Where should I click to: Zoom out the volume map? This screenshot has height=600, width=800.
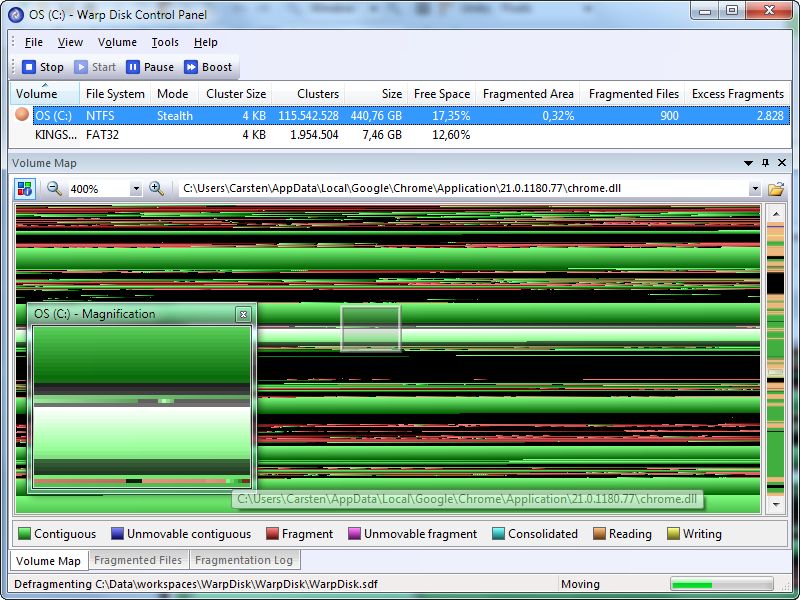coord(54,188)
